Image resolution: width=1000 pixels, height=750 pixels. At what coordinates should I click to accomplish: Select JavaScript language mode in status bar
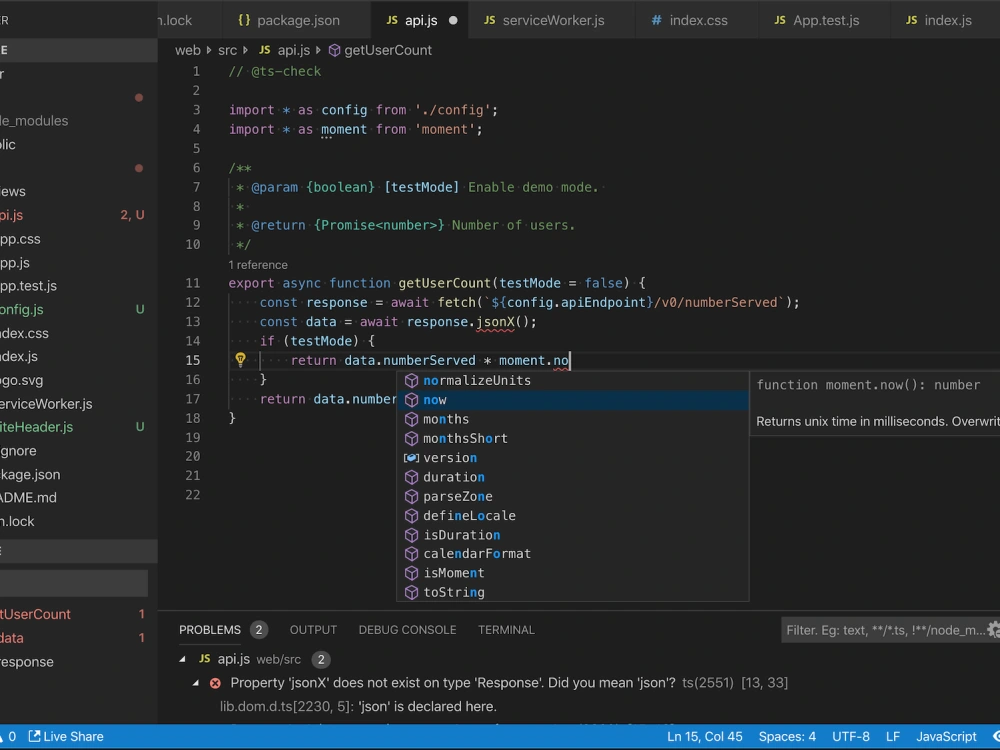tap(946, 737)
